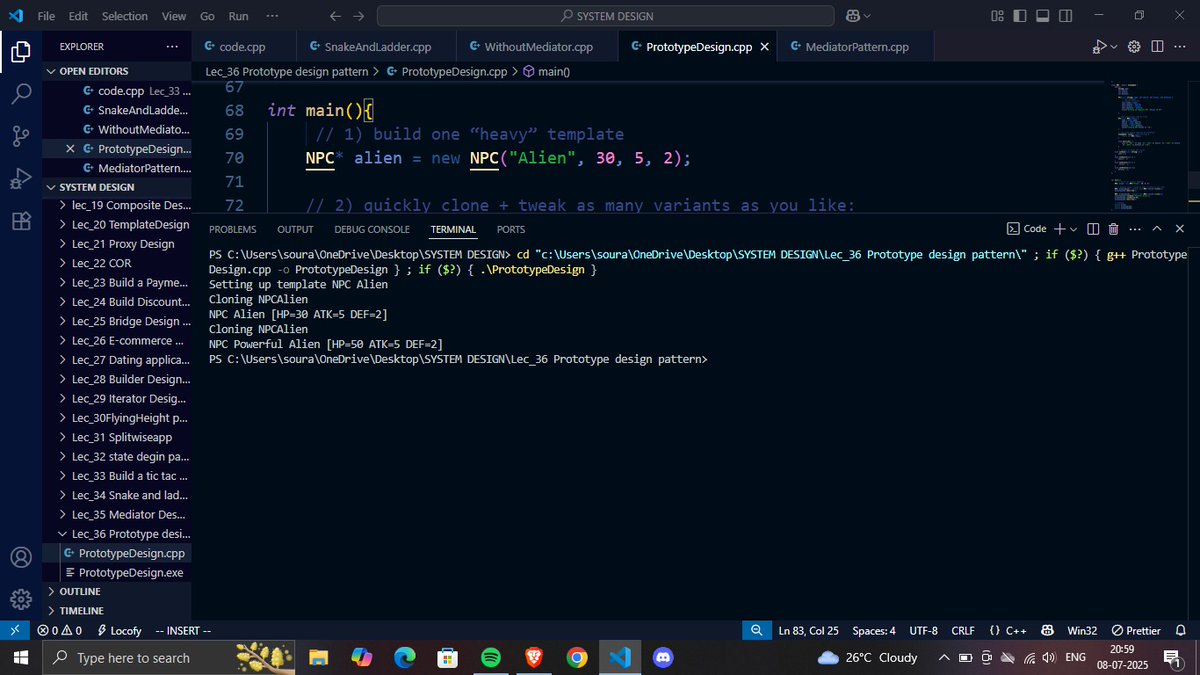Open Customize Layout icon
Screen dimensions: 1200x675
(997, 16)
